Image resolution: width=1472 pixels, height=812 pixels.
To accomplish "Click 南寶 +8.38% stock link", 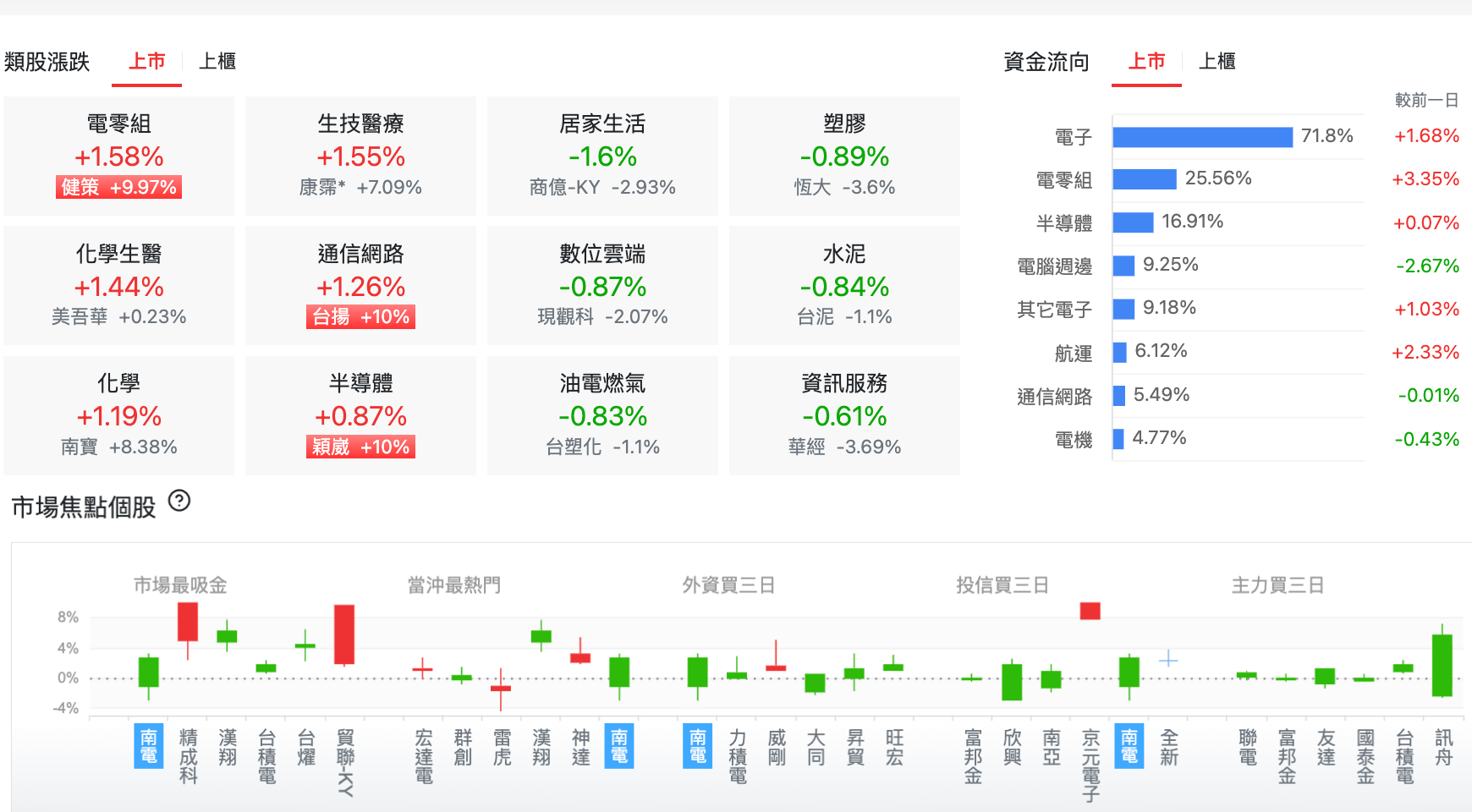I will pos(119,447).
